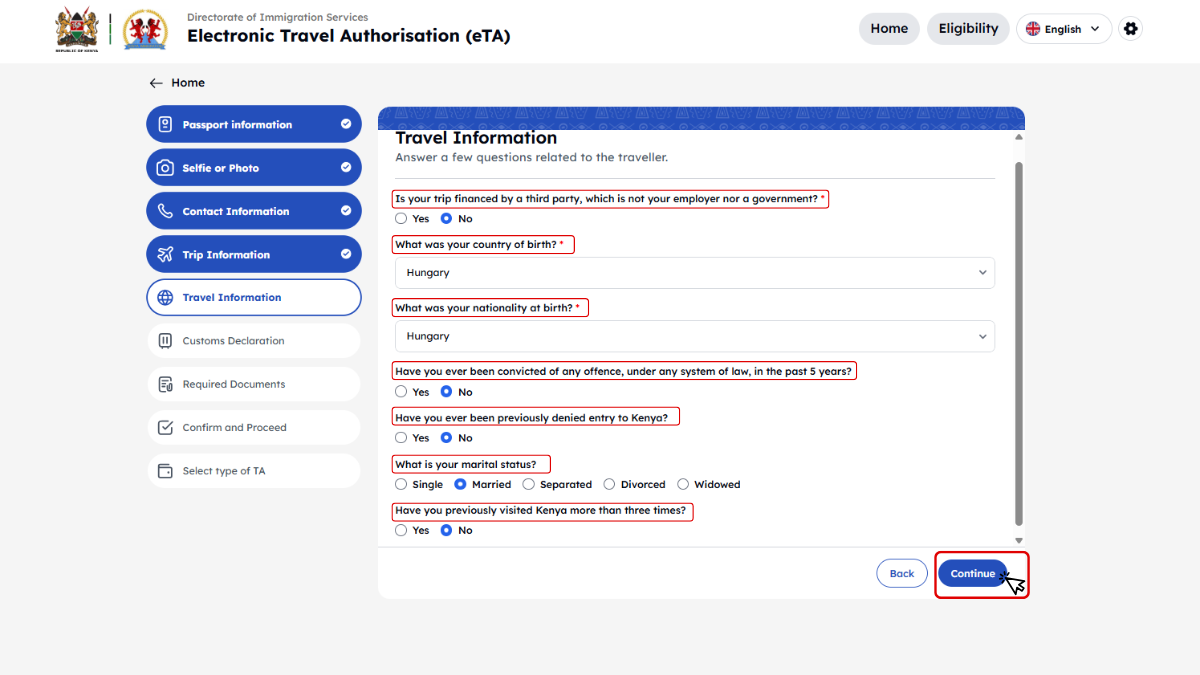
Task: Click the back arrow beside Home
Action: 156,83
